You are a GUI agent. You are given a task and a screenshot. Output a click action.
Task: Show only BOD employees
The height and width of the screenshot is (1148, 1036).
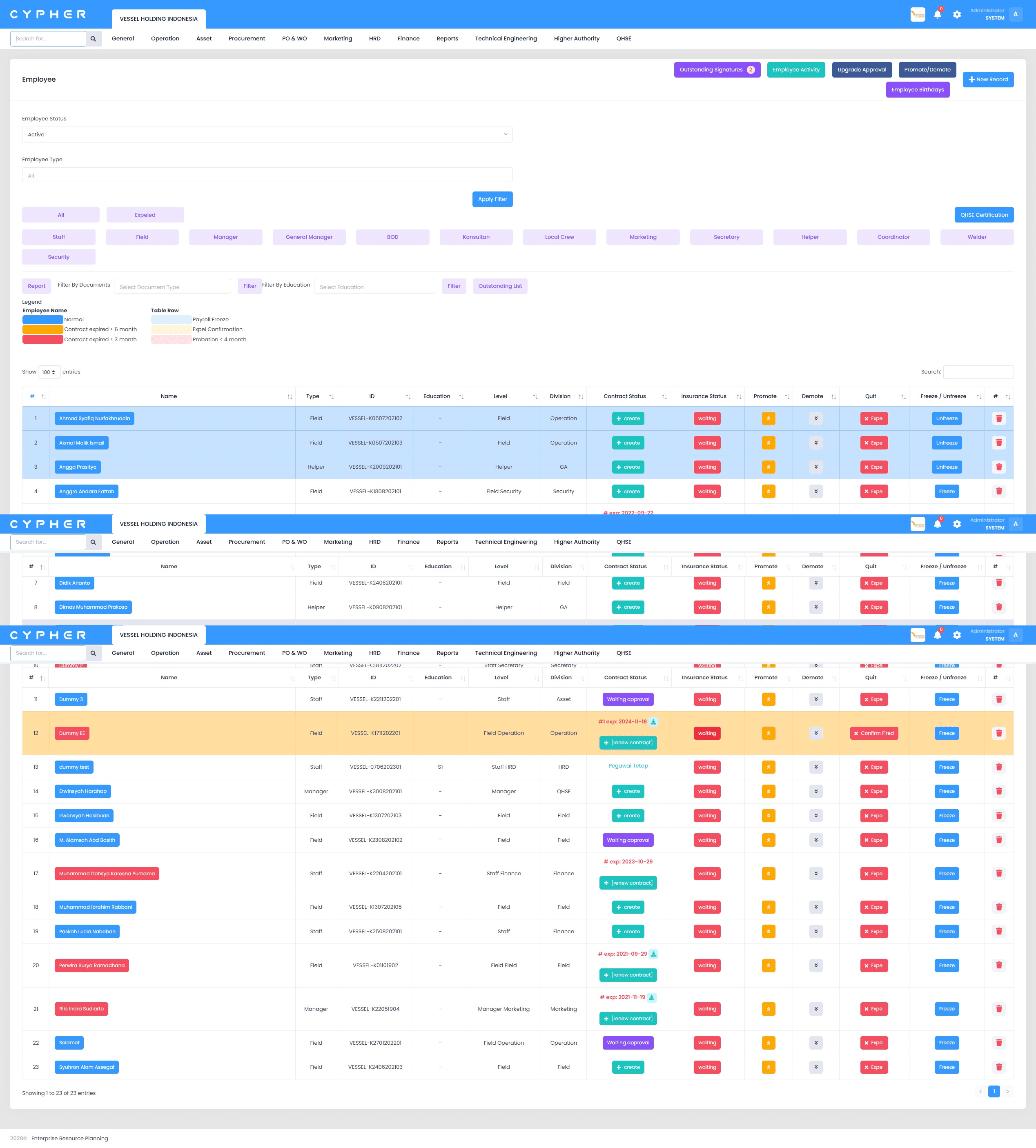click(393, 237)
